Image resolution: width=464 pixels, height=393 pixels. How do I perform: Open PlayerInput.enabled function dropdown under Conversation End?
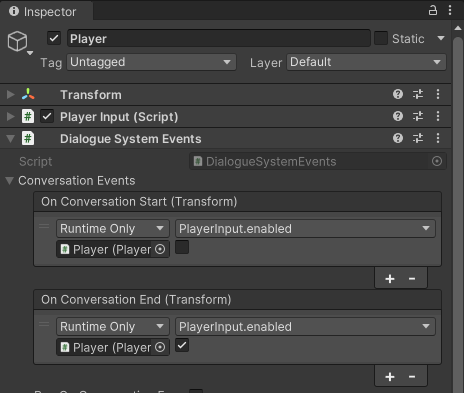point(305,327)
